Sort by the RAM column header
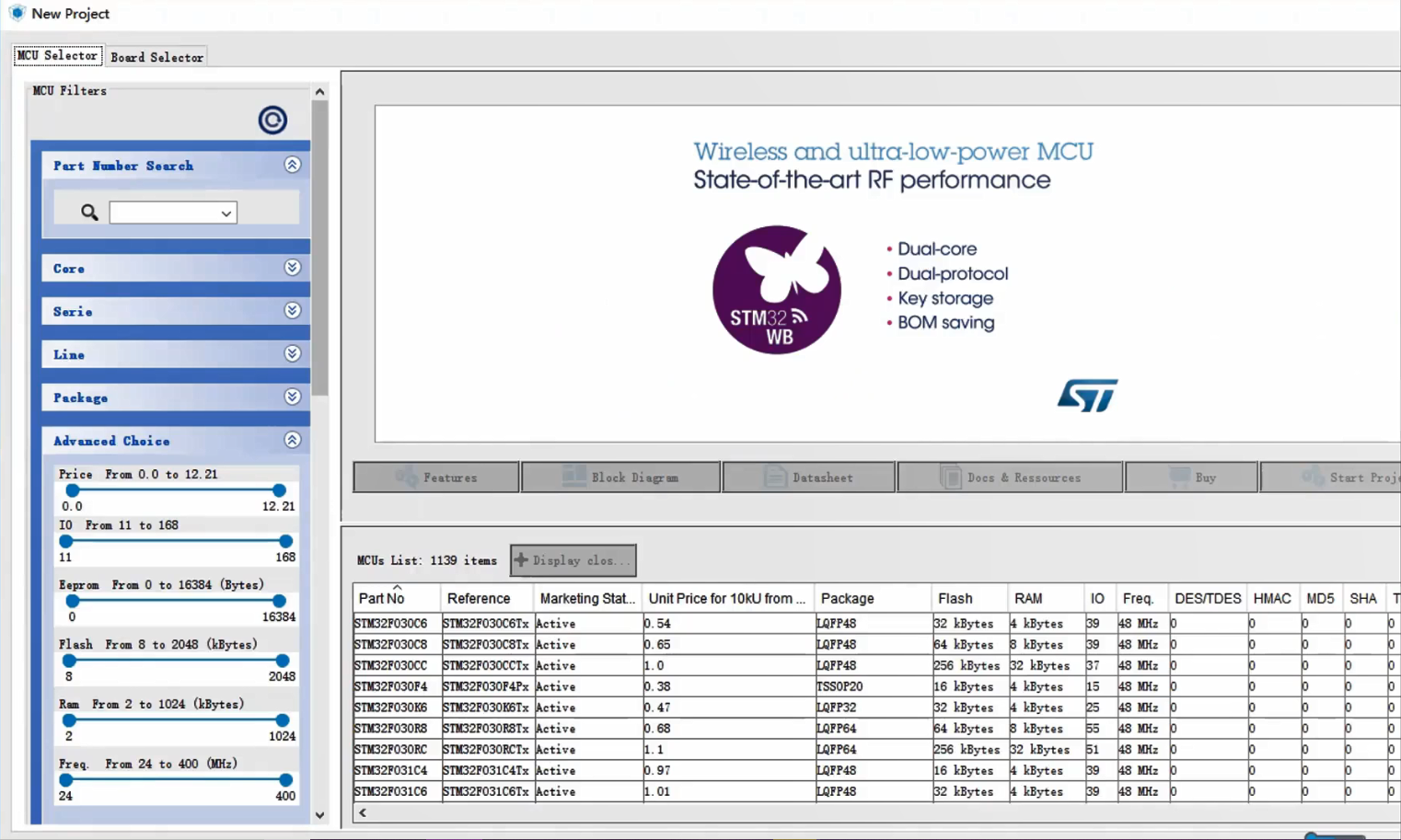Screen dimensions: 1401x840 pyautogui.click(x=1046, y=598)
